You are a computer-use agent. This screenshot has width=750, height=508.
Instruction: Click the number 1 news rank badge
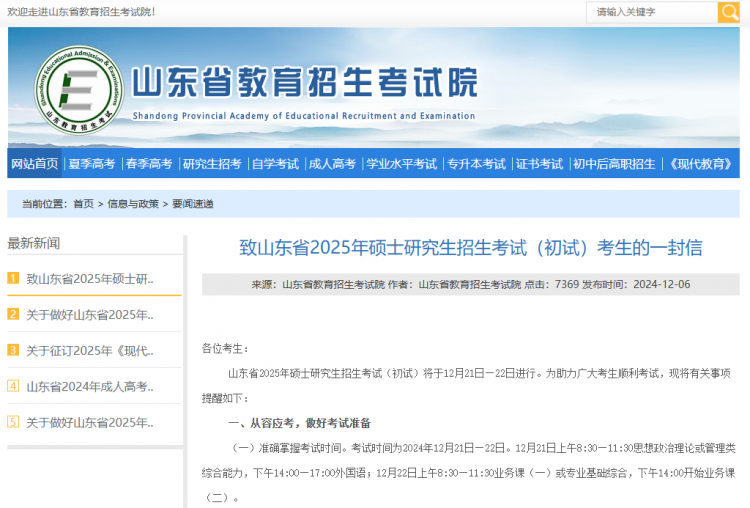13,278
